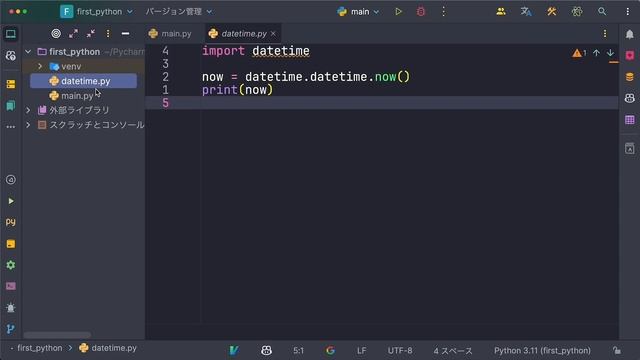640x360 pixels.
Task: Hide the project panel with minus icon
Action: tap(125, 34)
